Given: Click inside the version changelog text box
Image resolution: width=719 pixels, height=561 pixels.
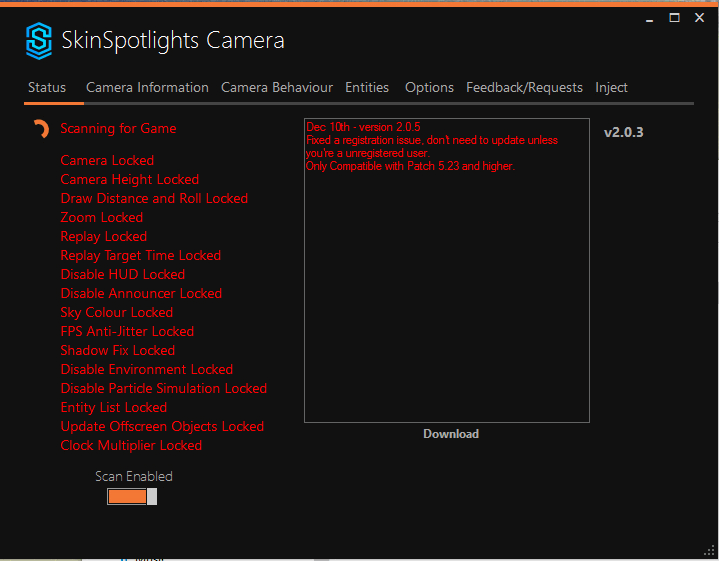Looking at the screenshot, I should click(447, 271).
